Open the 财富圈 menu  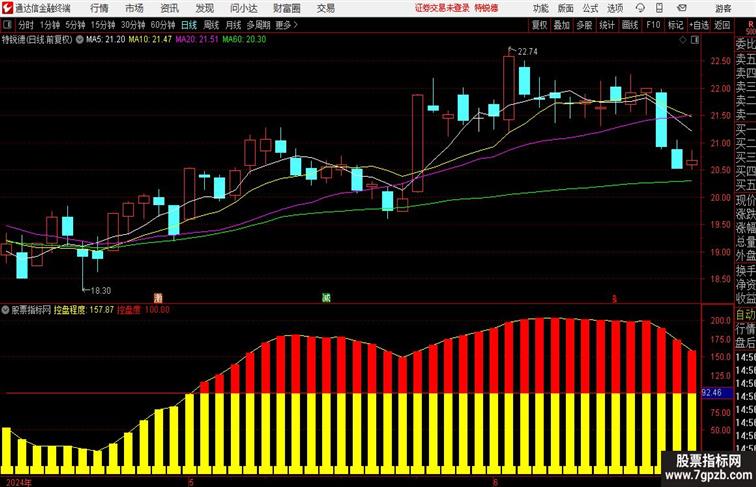pos(286,8)
